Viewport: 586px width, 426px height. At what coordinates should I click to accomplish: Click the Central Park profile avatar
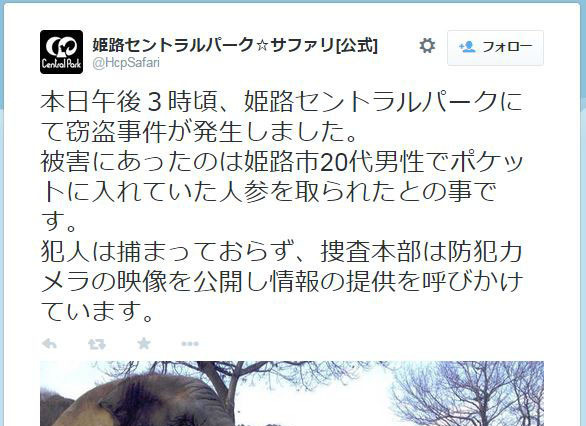click(x=61, y=52)
